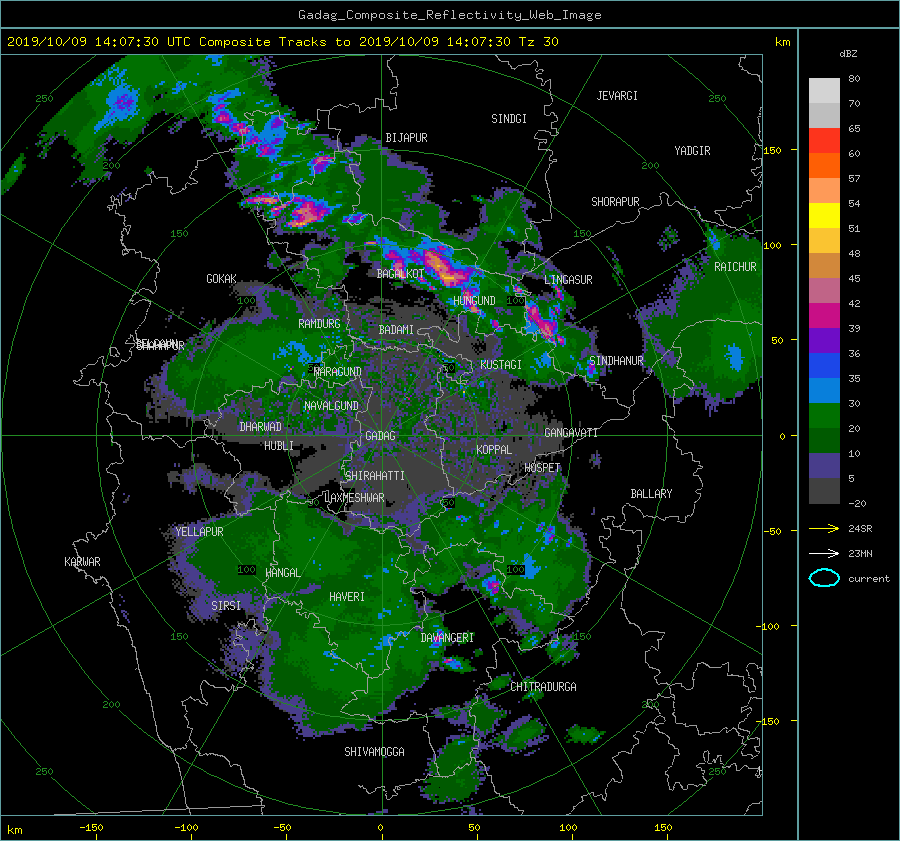Click the BADAMI city label
The height and width of the screenshot is (841, 900).
[x=397, y=330]
